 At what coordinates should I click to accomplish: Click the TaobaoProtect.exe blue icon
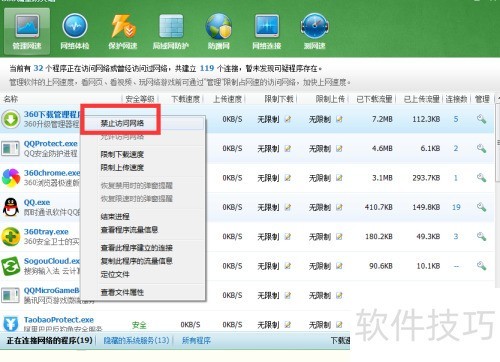pos(10,323)
